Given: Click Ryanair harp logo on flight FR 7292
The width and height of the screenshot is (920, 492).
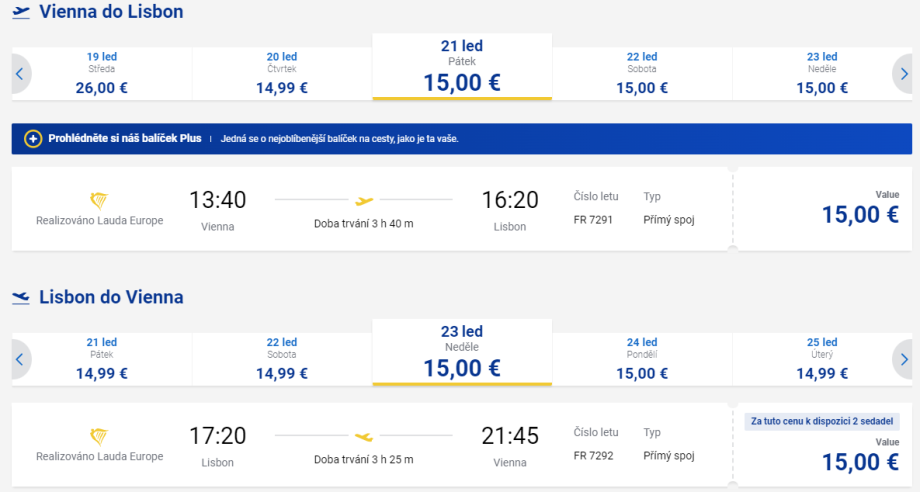Looking at the screenshot, I should point(99,436).
